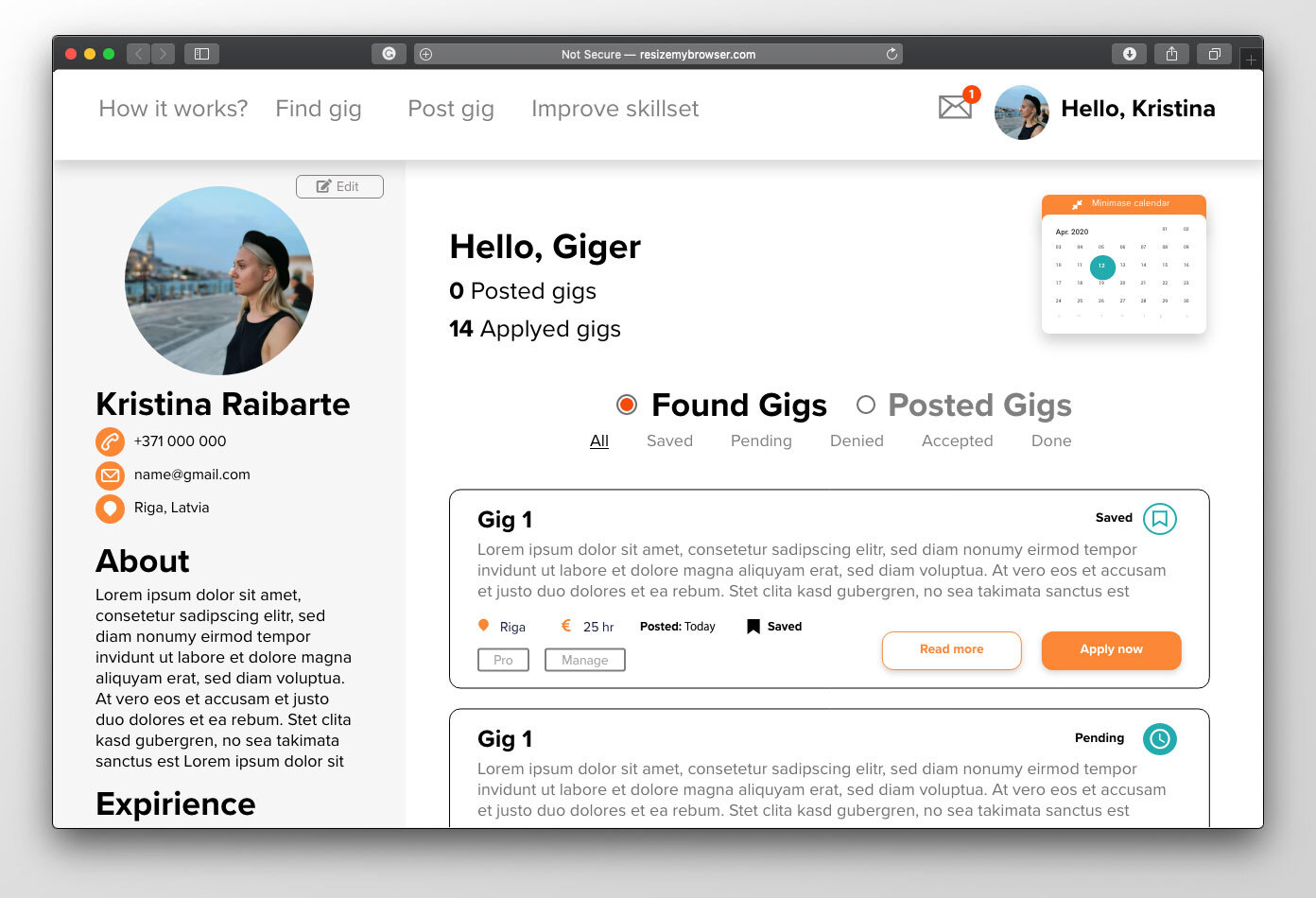Click the Read more button
The image size is (1316, 898).
pos(952,650)
